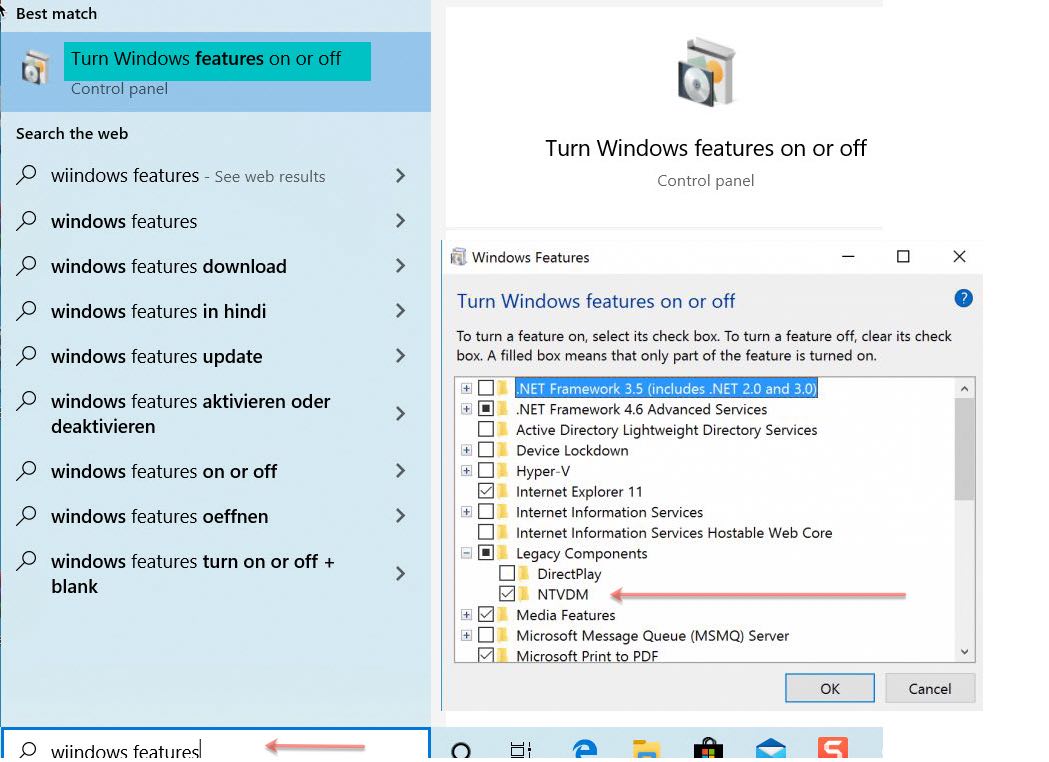
Task: Open the Best match Control panel icon
Action: point(35,68)
